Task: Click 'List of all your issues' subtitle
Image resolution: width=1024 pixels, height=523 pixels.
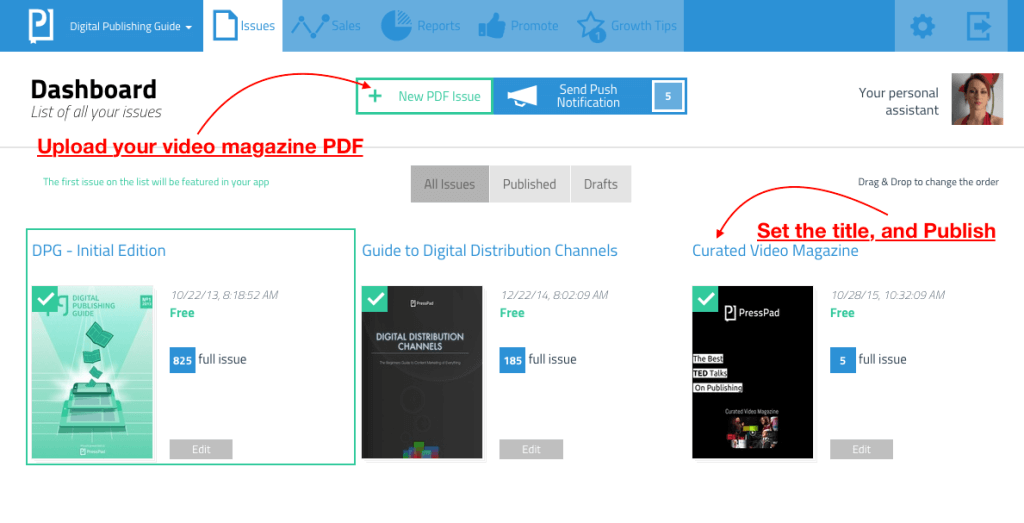Action: [x=96, y=112]
